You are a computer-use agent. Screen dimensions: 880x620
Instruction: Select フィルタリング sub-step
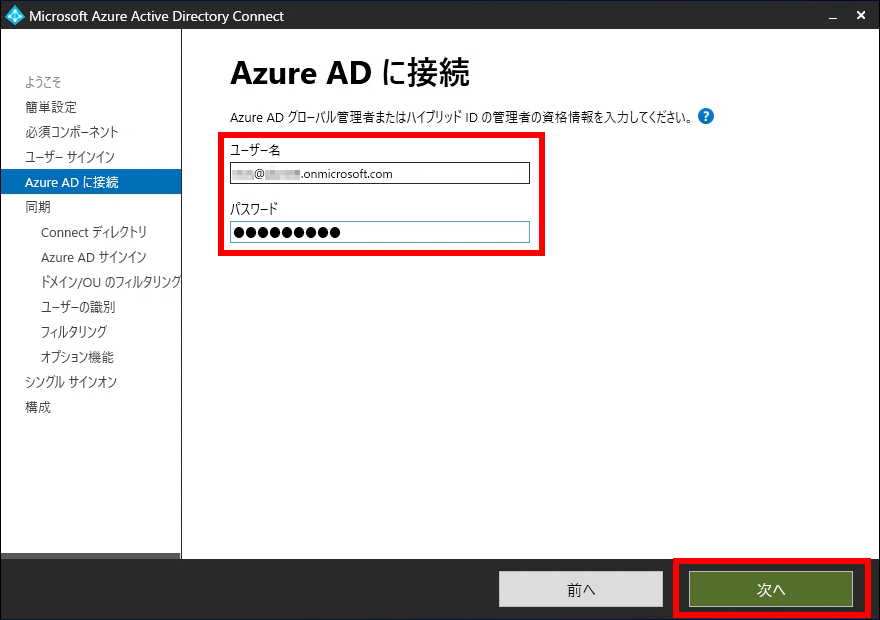coord(74,332)
